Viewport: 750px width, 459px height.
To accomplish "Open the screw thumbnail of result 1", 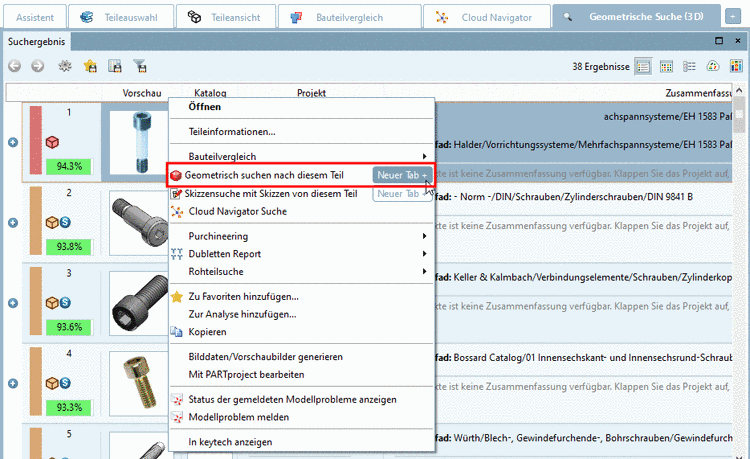I will click(139, 142).
